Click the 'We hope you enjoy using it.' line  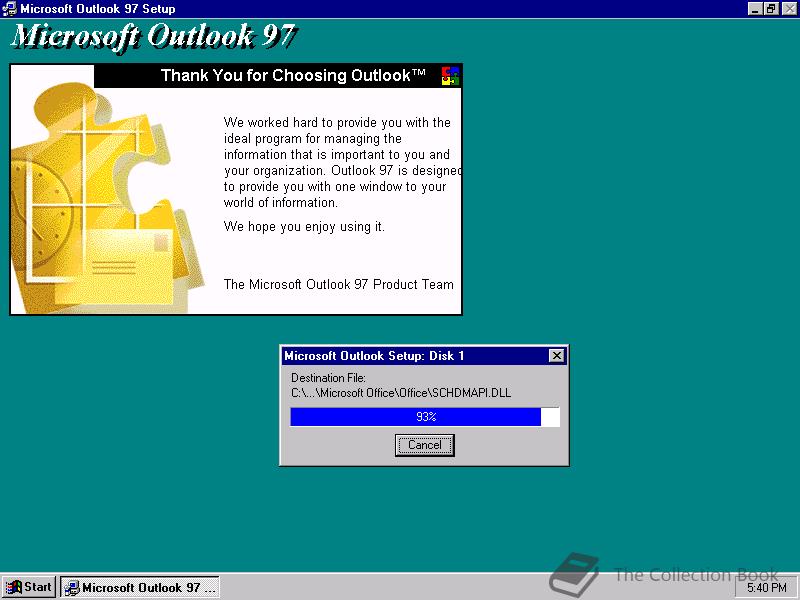[x=304, y=227]
